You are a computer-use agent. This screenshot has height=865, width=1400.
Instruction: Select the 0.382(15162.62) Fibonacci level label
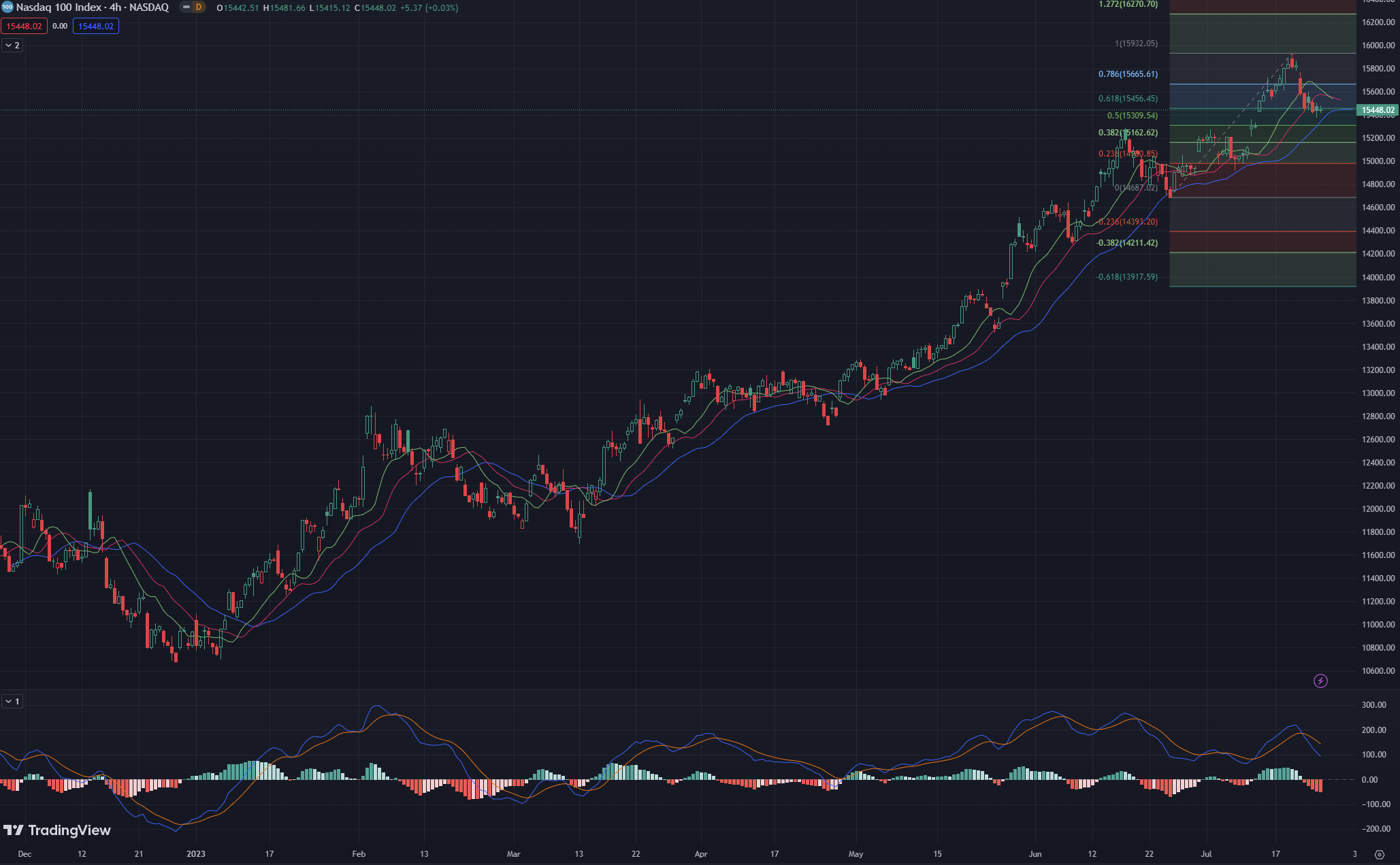[1128, 133]
